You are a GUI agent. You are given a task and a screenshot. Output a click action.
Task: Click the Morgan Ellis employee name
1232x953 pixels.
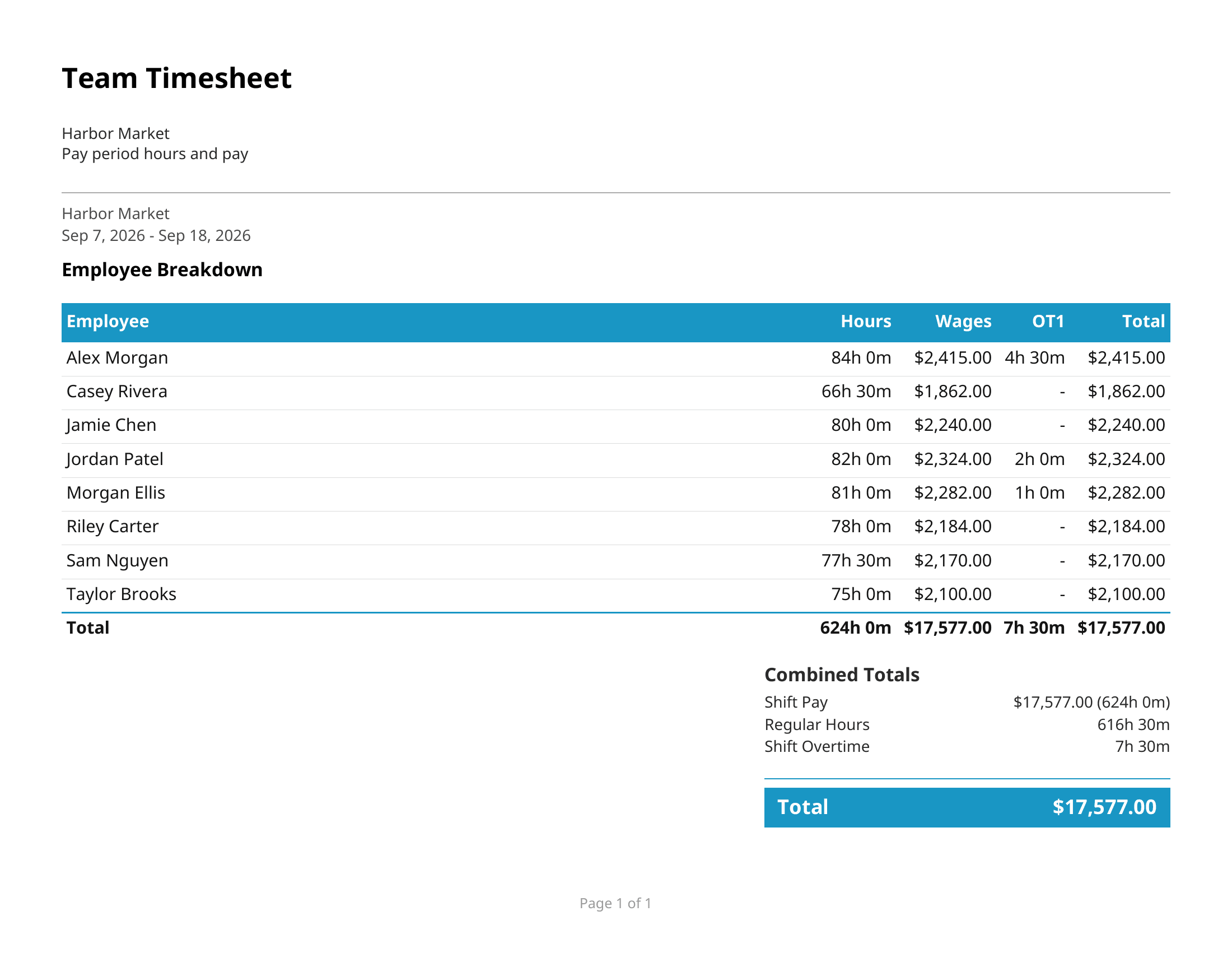click(116, 492)
